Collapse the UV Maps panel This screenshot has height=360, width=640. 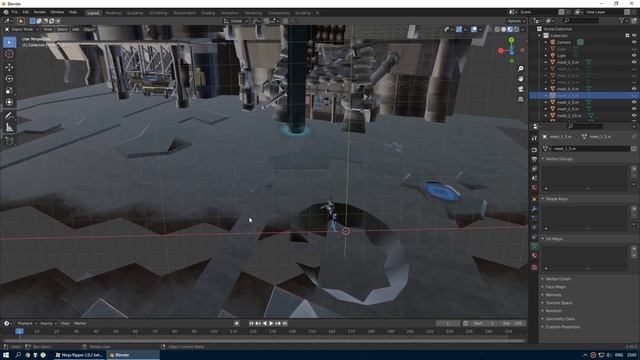(554, 239)
